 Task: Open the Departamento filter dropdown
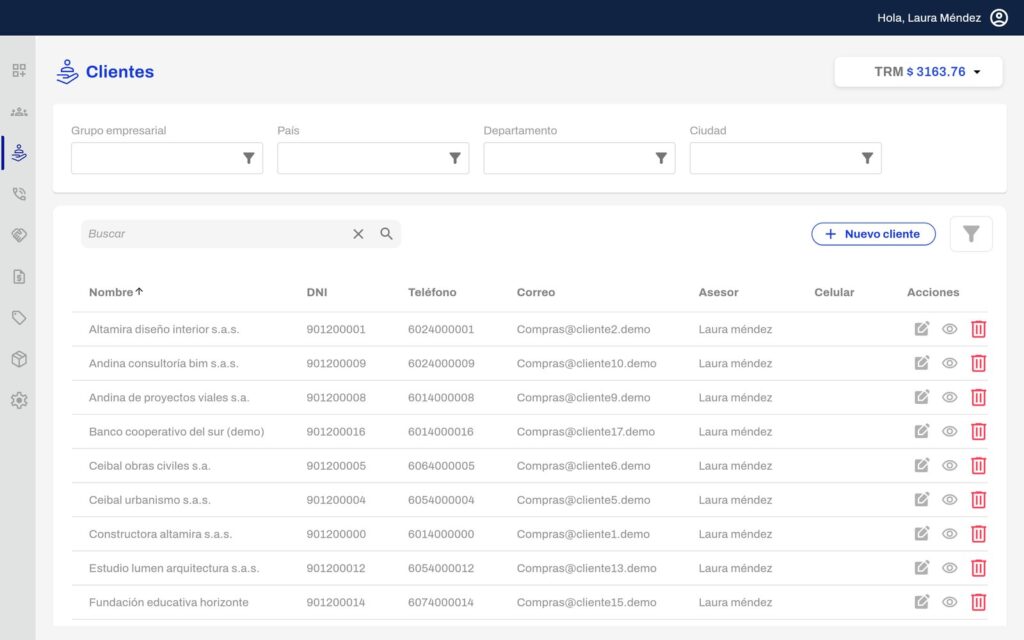(579, 158)
